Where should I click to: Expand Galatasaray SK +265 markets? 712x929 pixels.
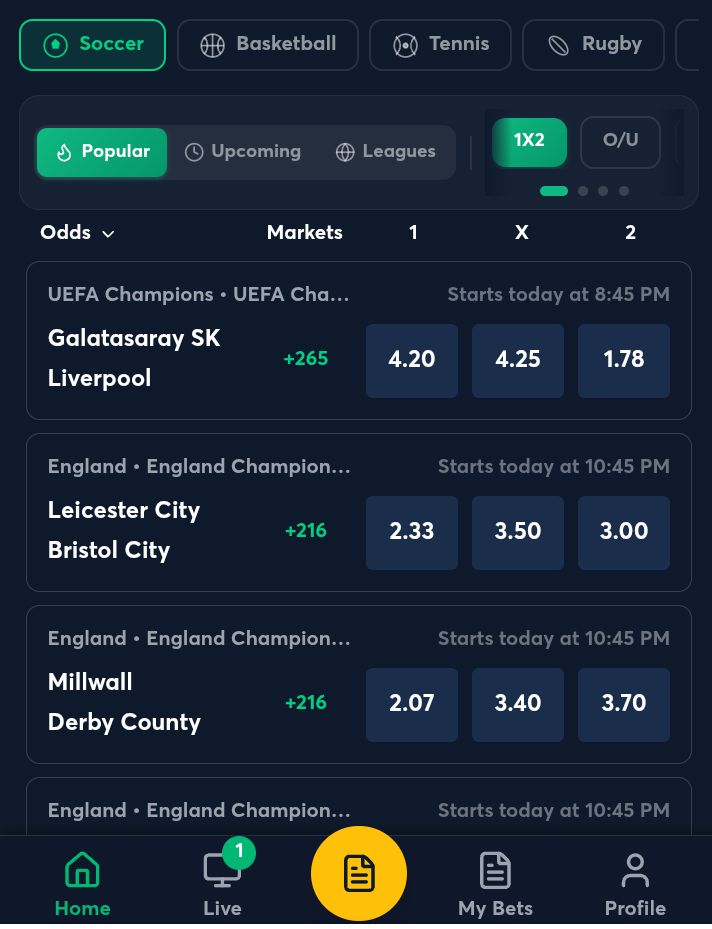point(305,359)
